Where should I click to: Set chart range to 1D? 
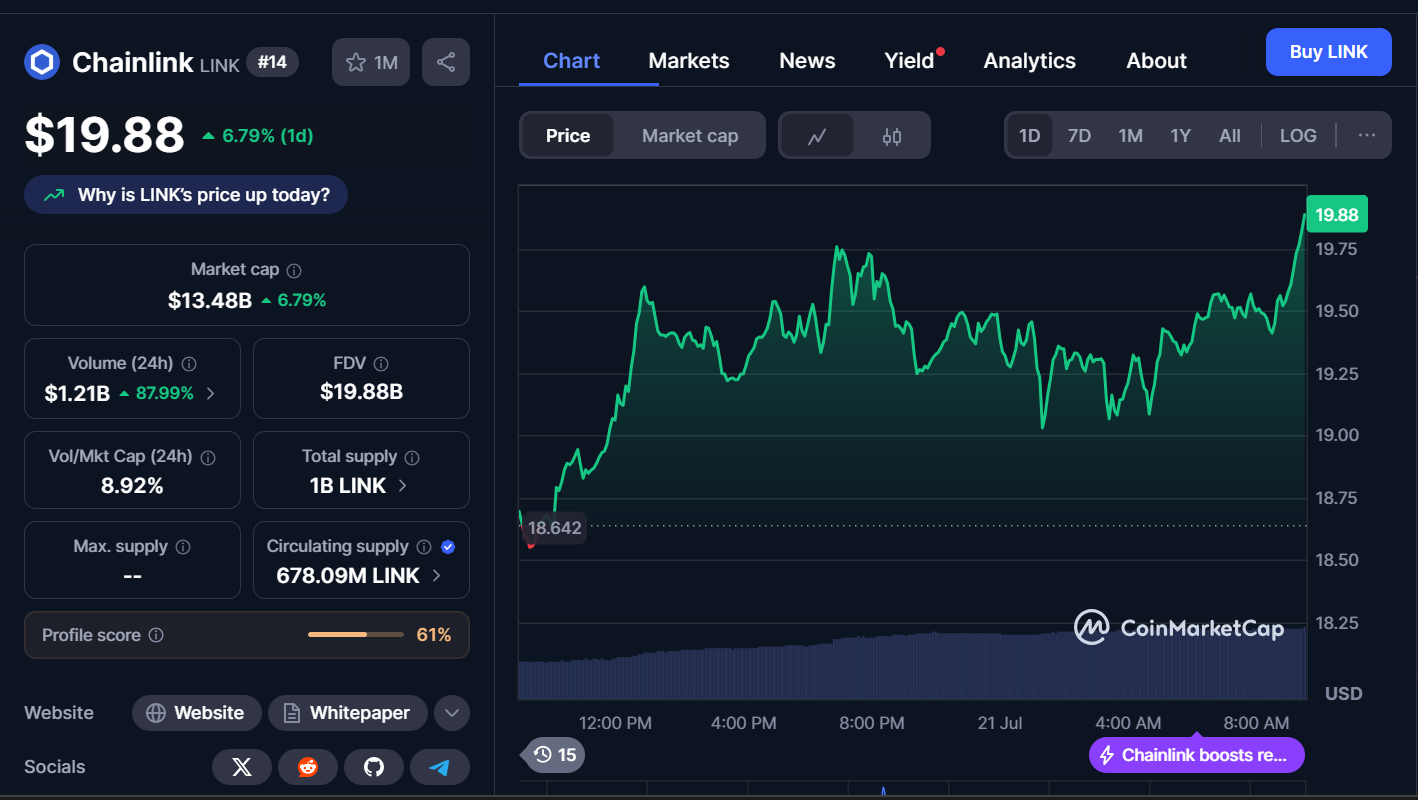coord(1030,136)
